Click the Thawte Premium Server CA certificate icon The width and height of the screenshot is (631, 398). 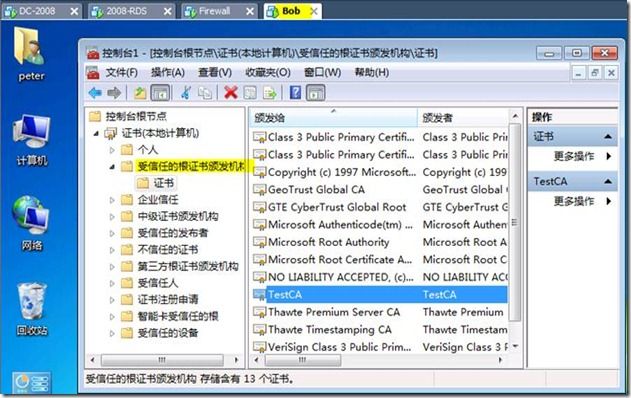[260, 312]
